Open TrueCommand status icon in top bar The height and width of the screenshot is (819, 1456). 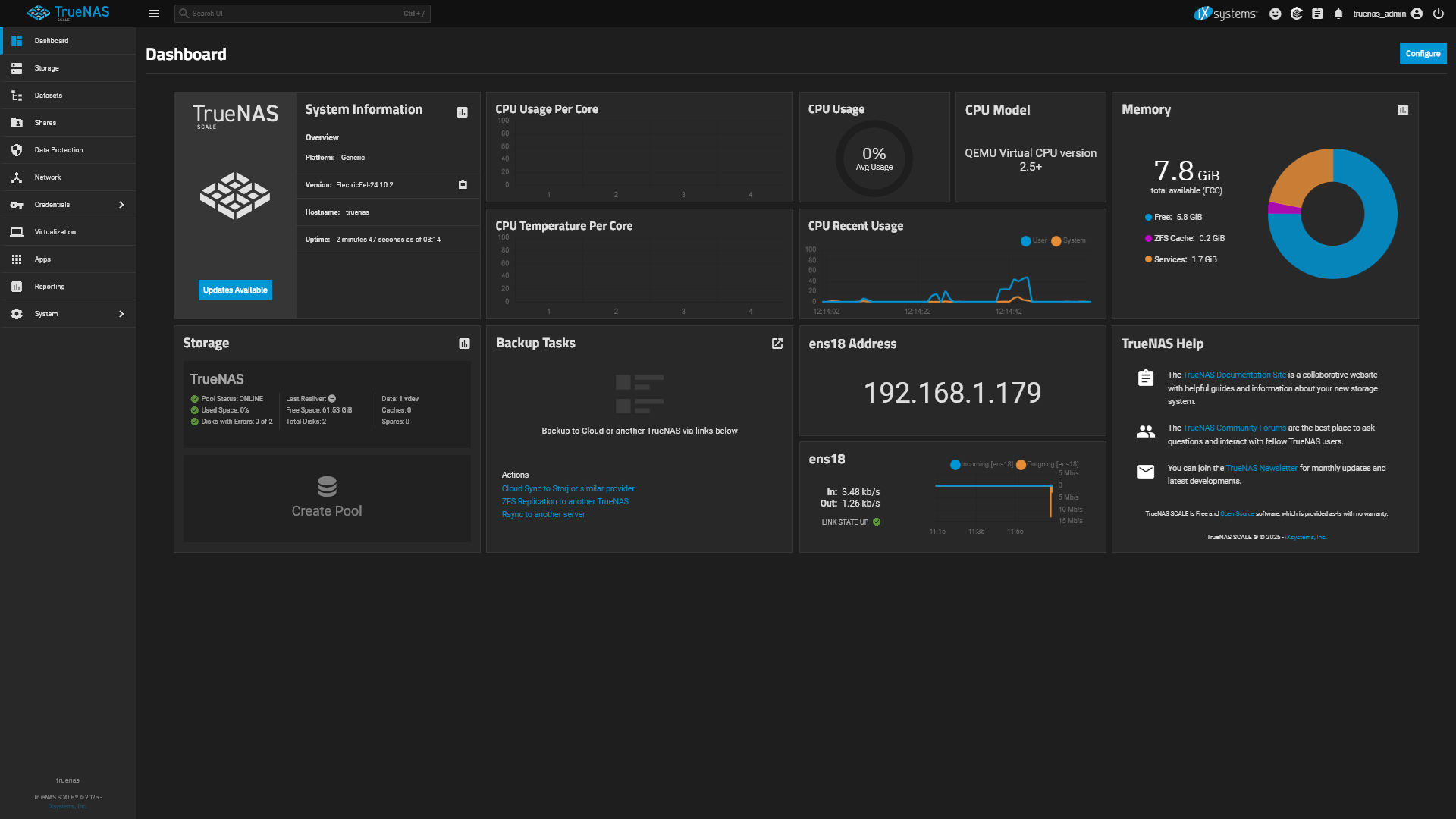point(1296,14)
